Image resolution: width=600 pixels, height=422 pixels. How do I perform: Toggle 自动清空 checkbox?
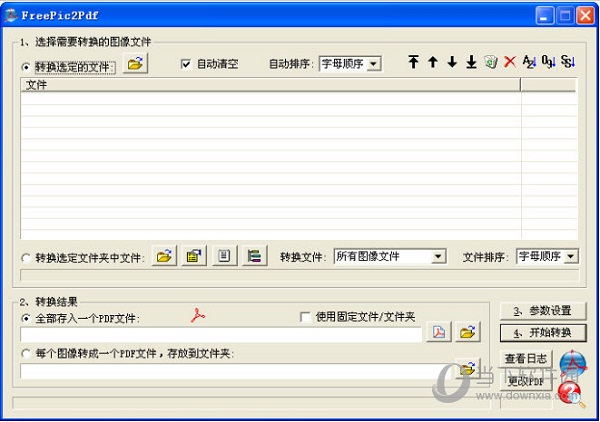point(186,64)
